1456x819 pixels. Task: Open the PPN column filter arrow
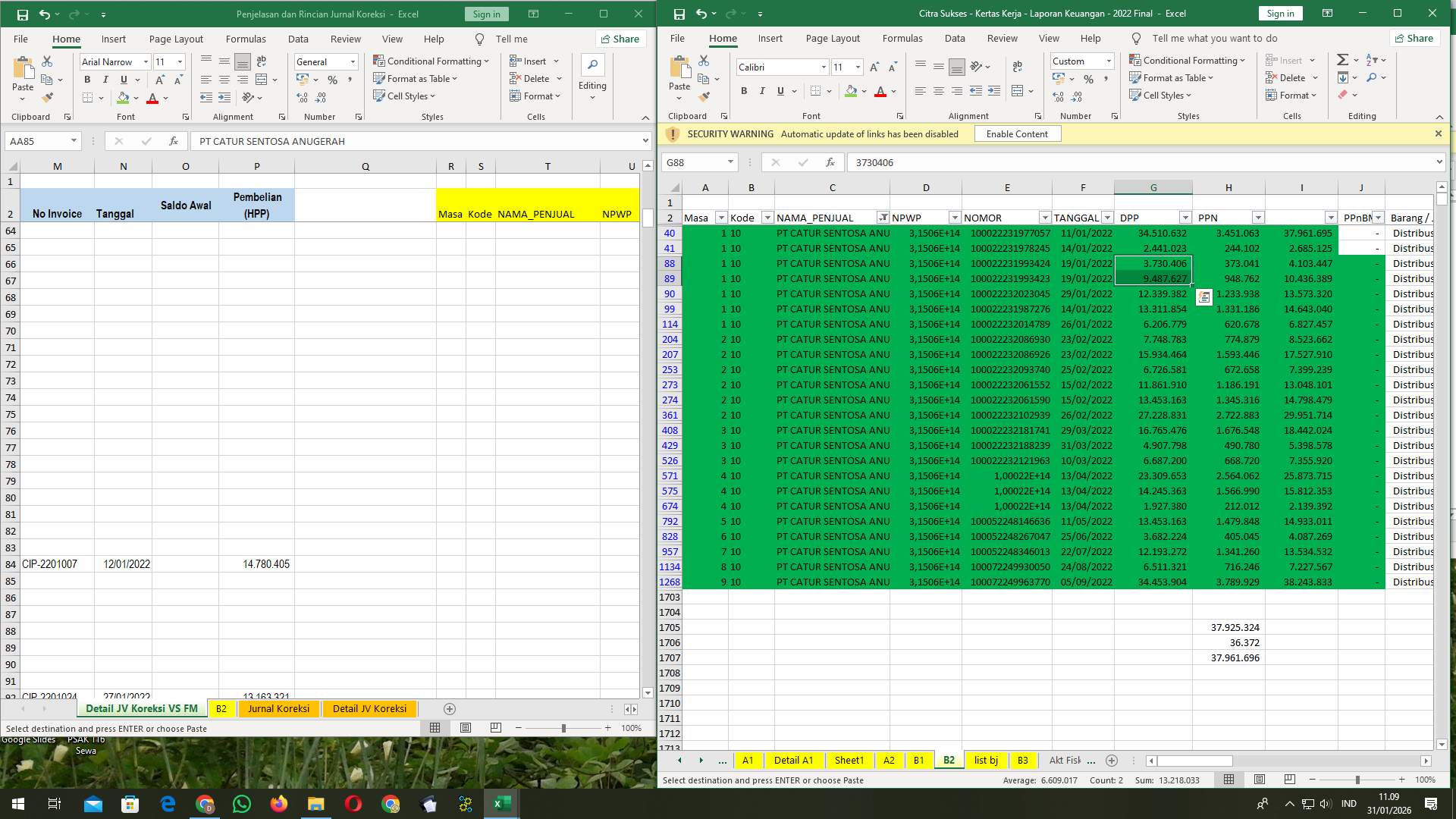(x=1257, y=218)
